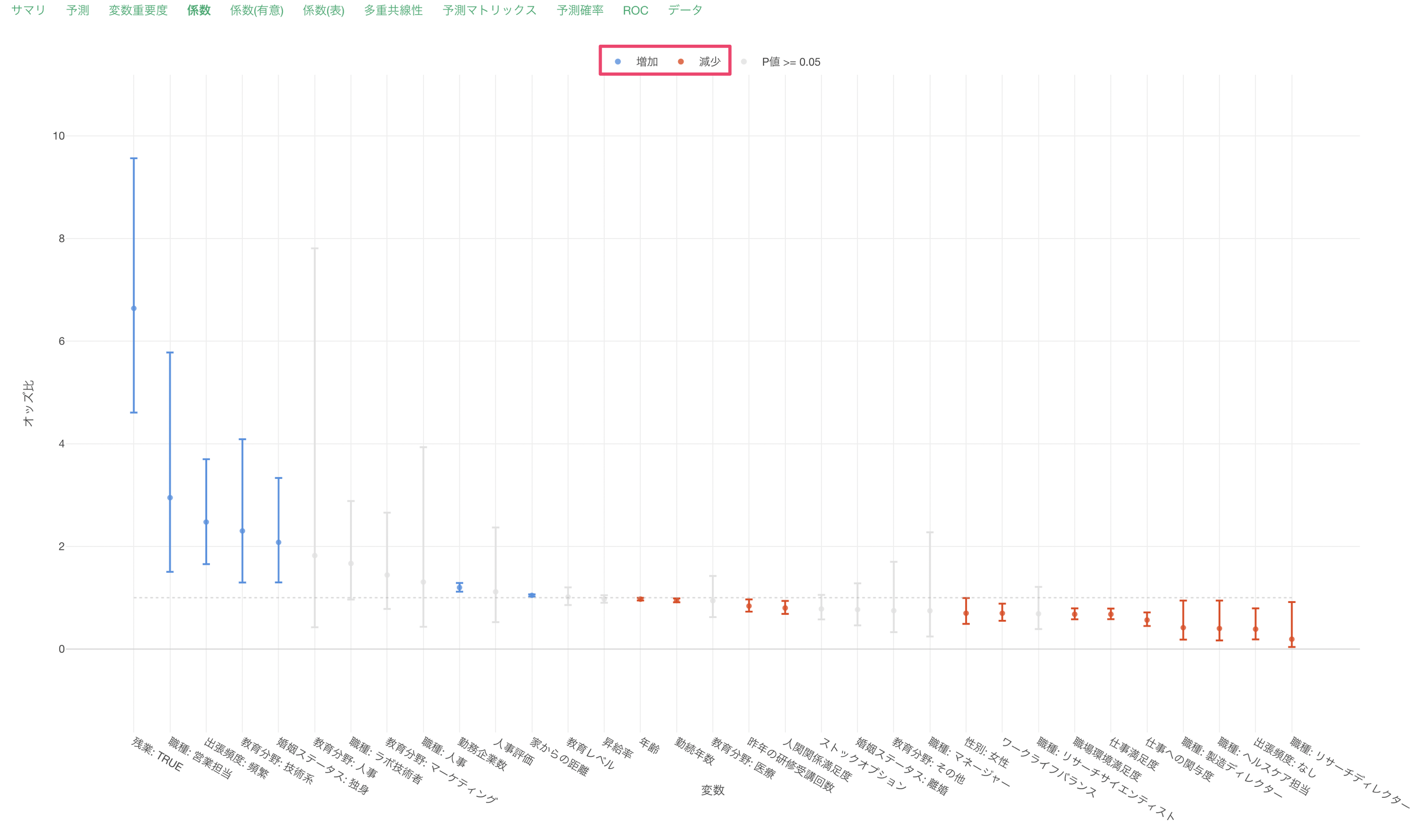Select the red point for ワークライフバランス

point(1003,613)
